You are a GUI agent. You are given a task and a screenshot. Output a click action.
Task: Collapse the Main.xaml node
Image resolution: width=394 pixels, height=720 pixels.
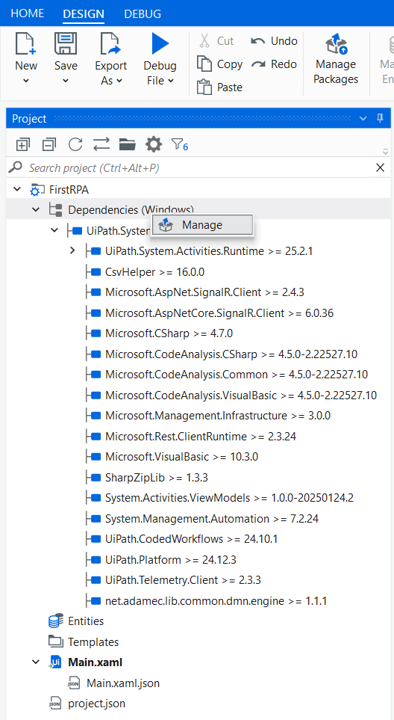[36, 662]
